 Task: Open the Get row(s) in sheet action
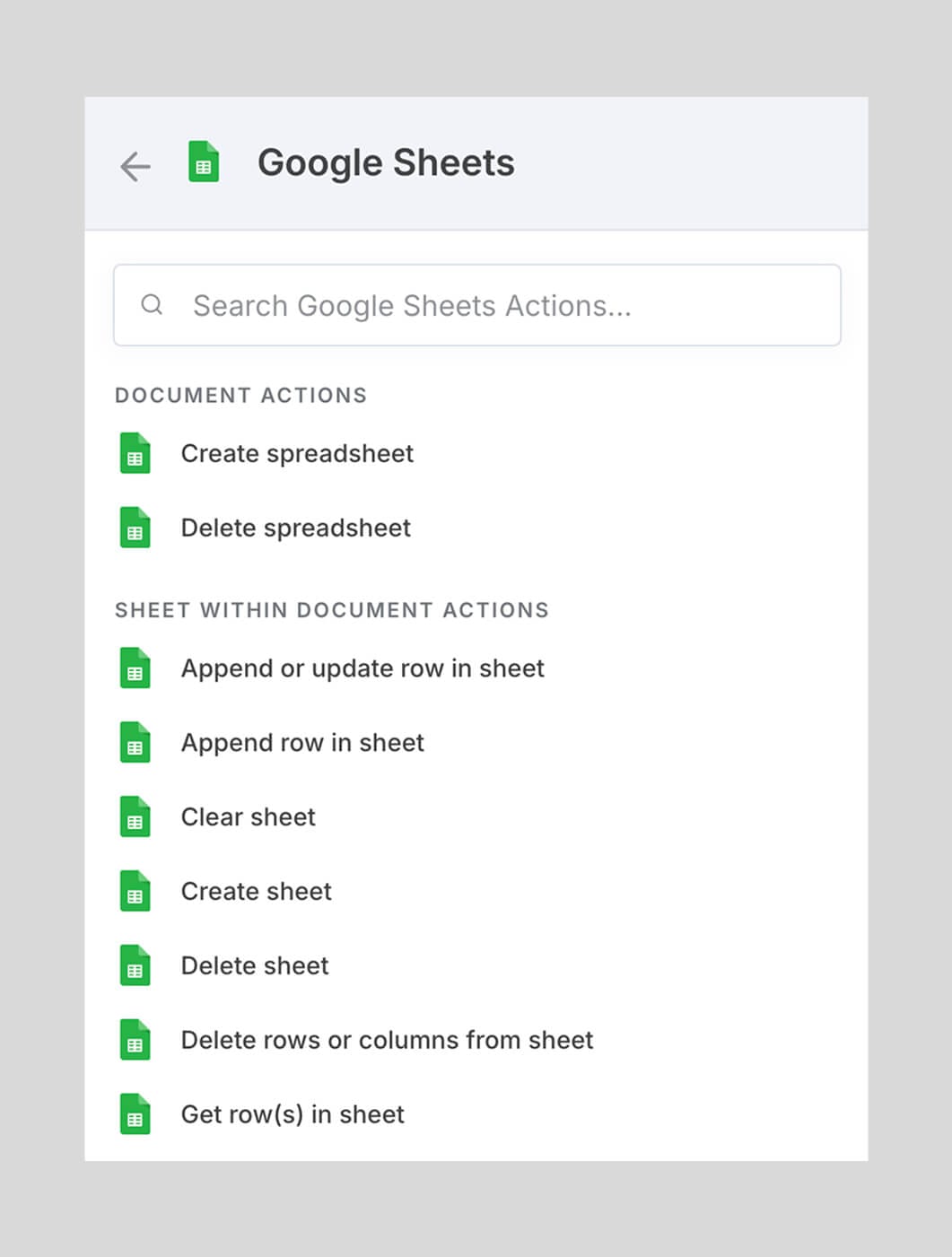click(292, 1115)
